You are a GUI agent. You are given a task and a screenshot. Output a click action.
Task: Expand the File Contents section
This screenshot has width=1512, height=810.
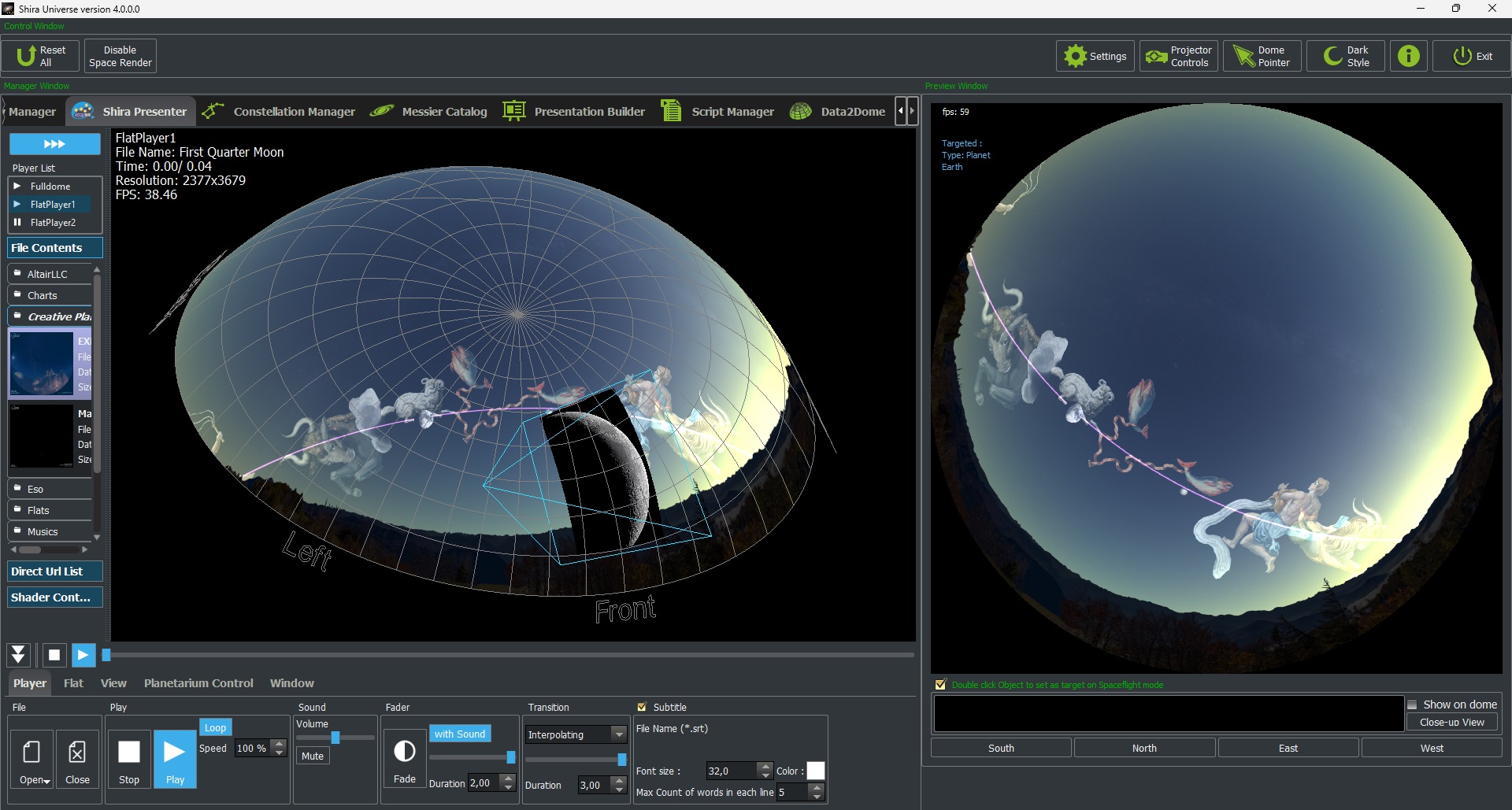click(x=54, y=248)
